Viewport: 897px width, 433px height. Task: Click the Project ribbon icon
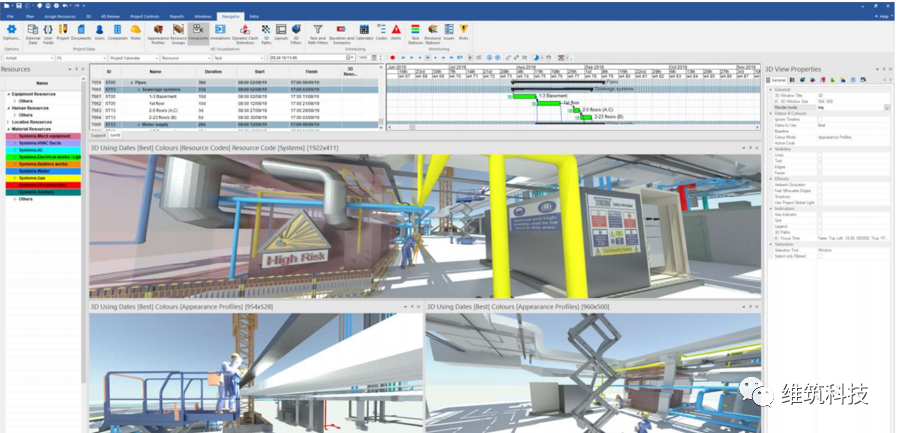pyautogui.click(x=63, y=32)
